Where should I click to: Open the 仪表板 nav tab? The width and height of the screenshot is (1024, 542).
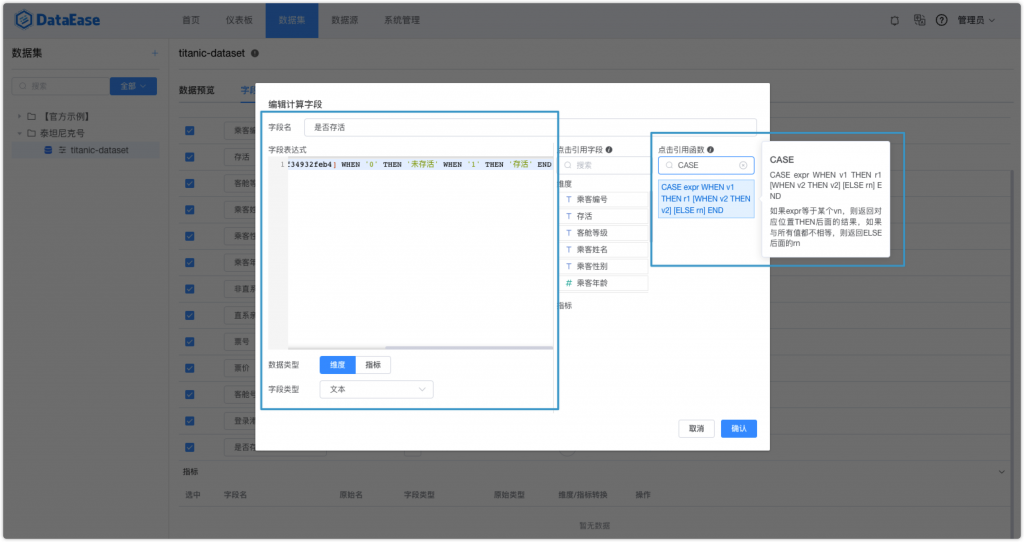coord(239,20)
